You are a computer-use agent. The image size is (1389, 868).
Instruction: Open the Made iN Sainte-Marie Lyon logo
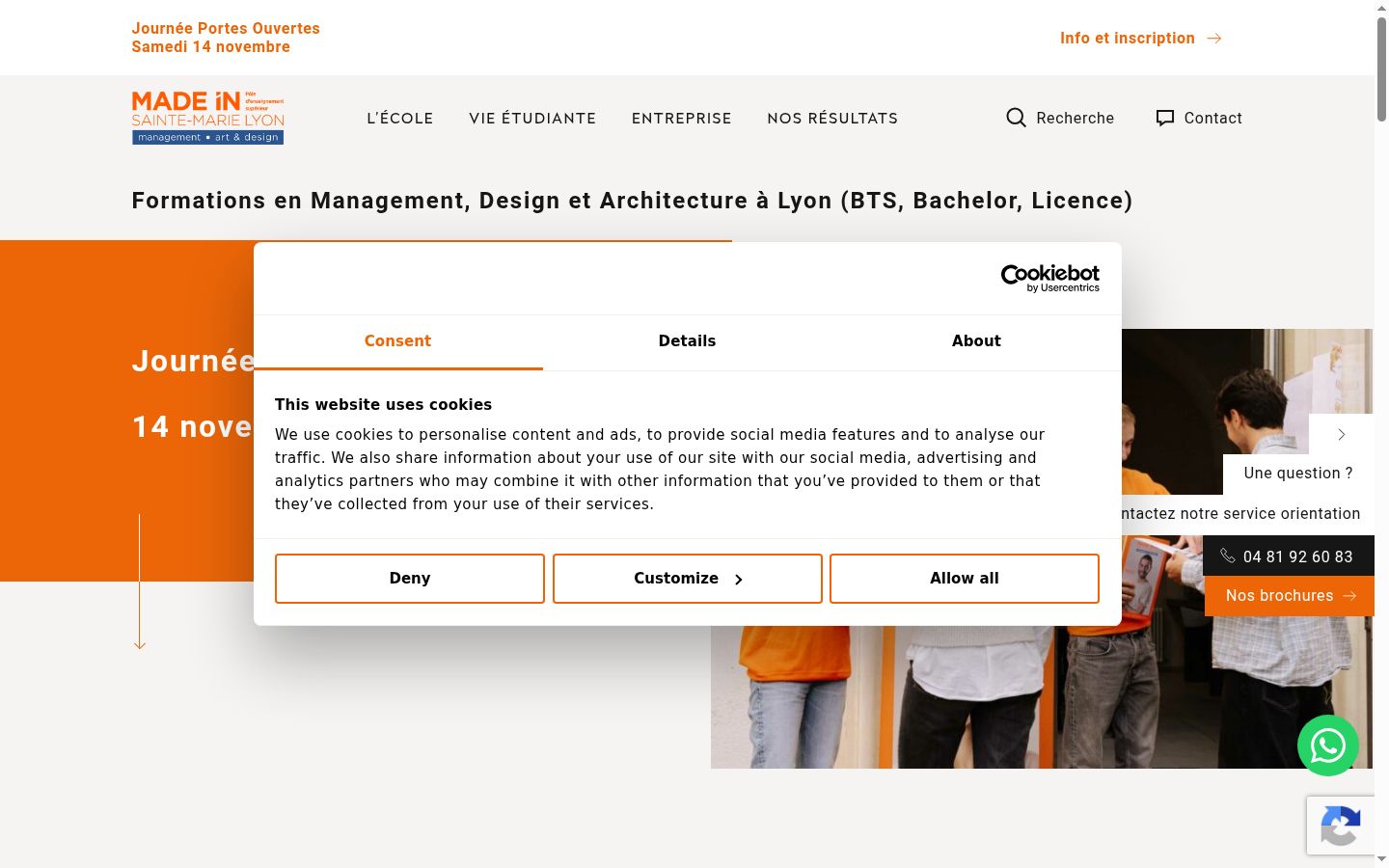tap(208, 118)
